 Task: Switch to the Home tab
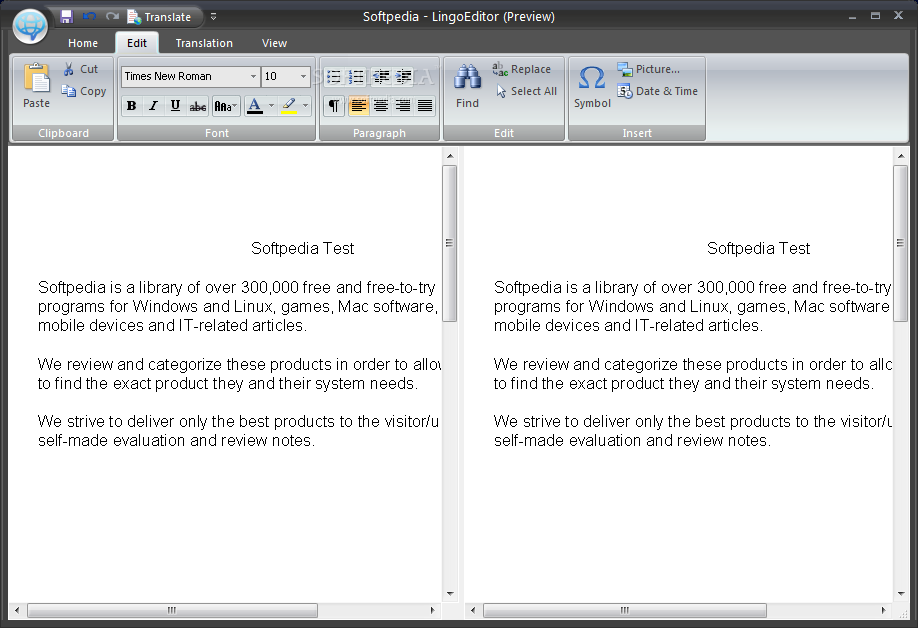83,43
